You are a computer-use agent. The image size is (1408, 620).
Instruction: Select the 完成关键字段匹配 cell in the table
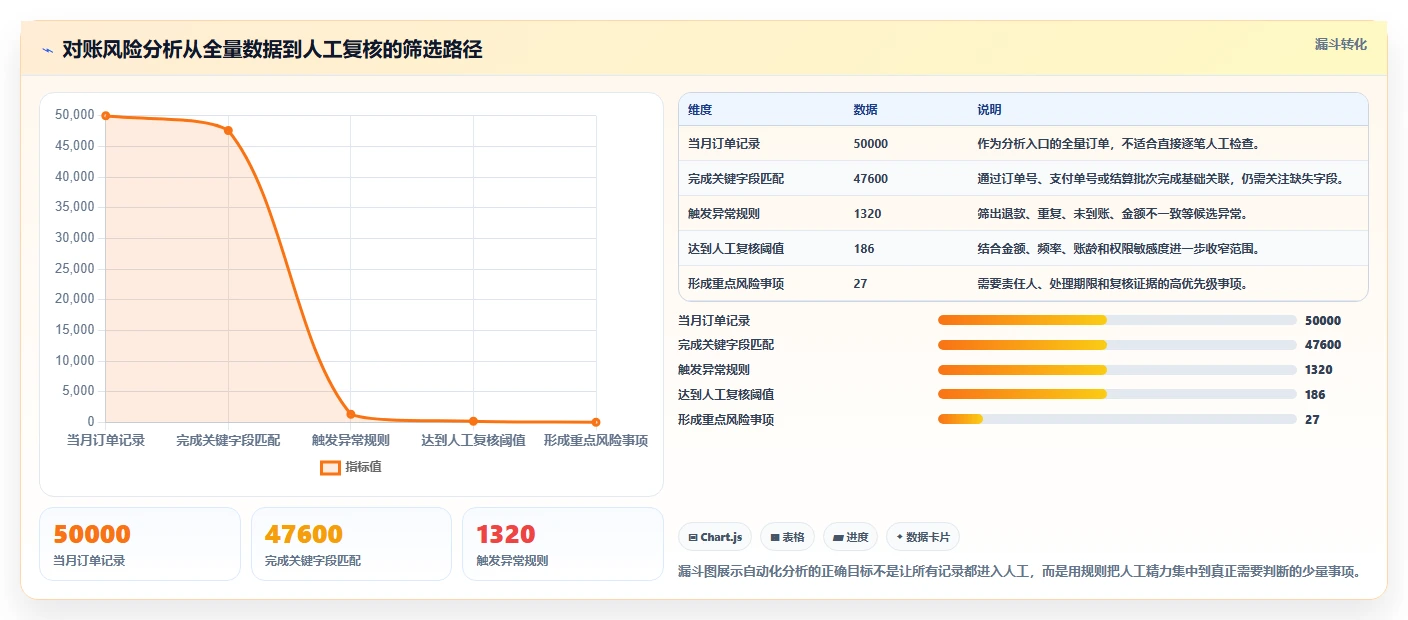click(x=736, y=179)
